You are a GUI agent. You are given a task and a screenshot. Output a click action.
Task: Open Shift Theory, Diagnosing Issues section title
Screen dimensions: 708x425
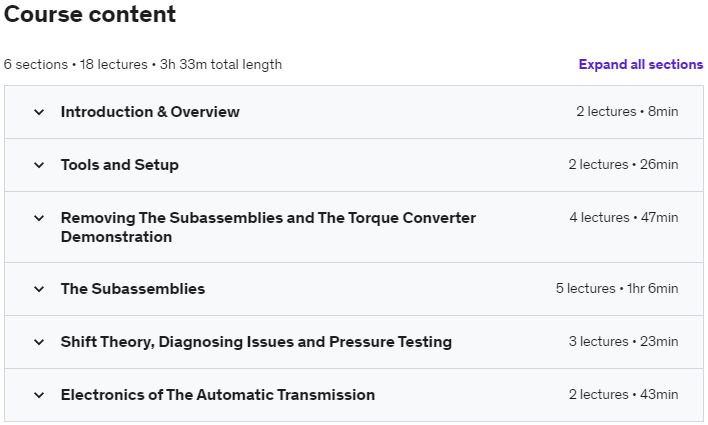tap(256, 342)
